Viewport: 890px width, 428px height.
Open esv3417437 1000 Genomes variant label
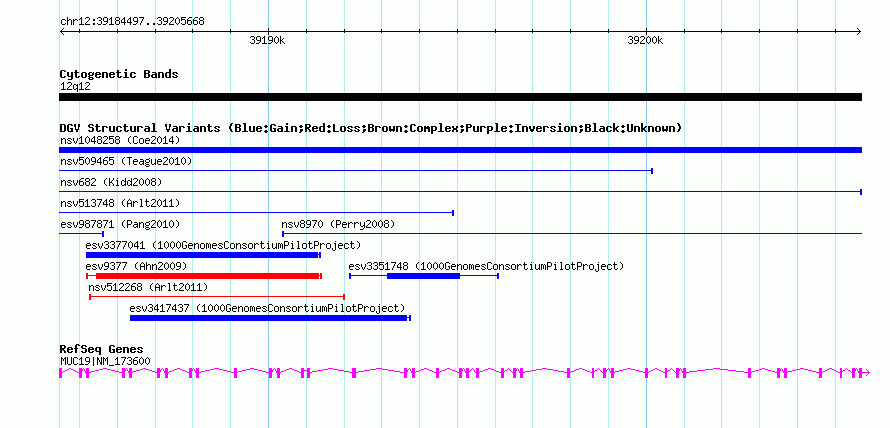pyautogui.click(x=267, y=308)
